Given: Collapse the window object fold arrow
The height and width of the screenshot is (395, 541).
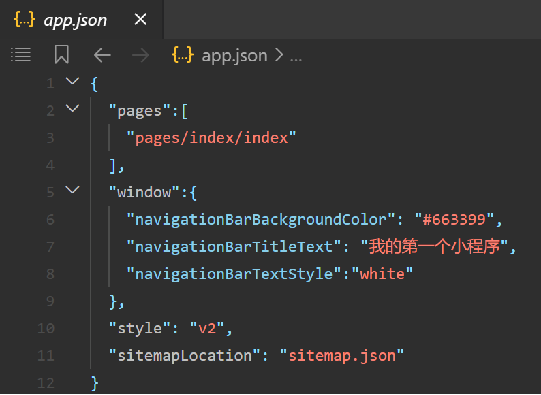Looking at the screenshot, I should coord(72,190).
